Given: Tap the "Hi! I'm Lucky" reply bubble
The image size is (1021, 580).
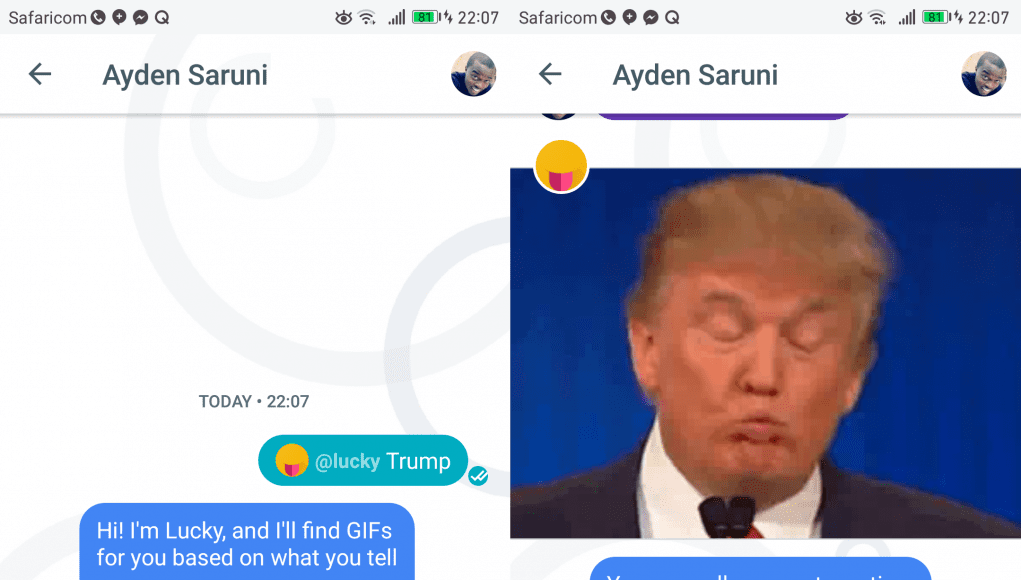Looking at the screenshot, I should (247, 542).
